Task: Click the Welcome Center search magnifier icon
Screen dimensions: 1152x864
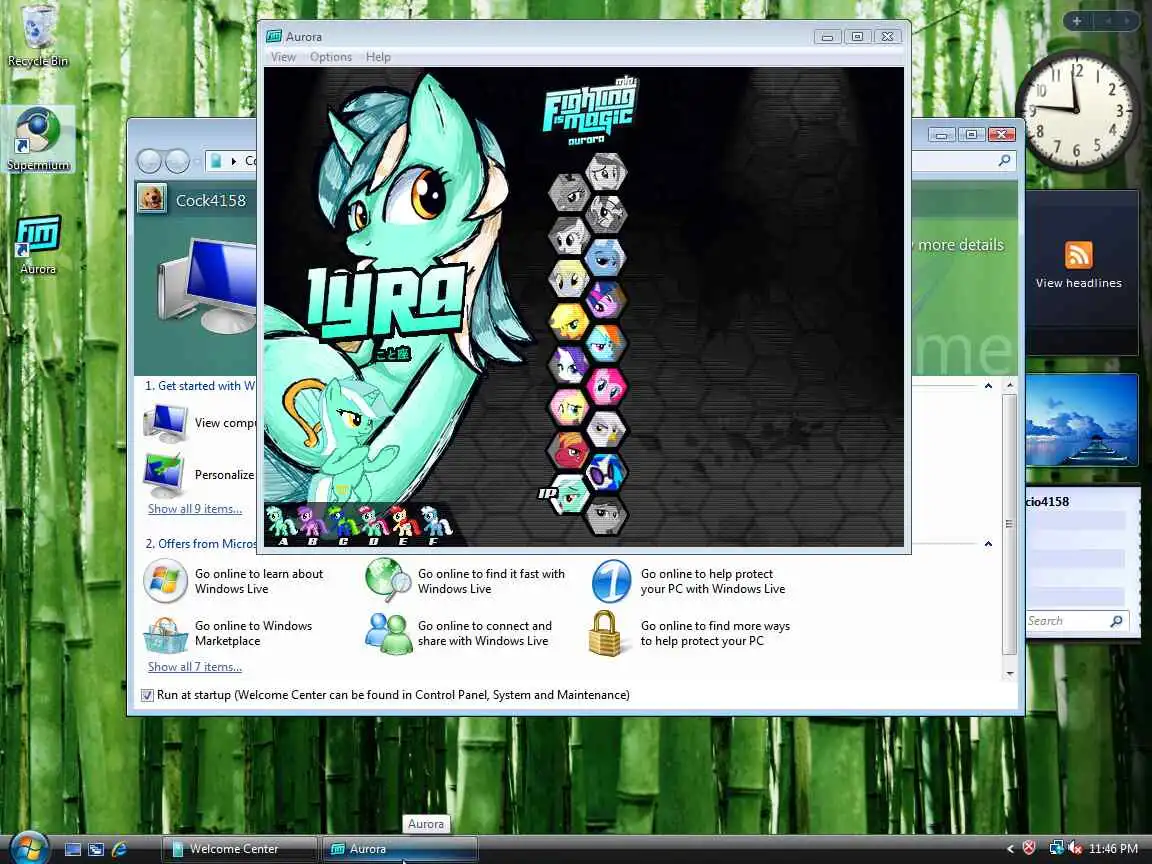Action: pos(1004,160)
